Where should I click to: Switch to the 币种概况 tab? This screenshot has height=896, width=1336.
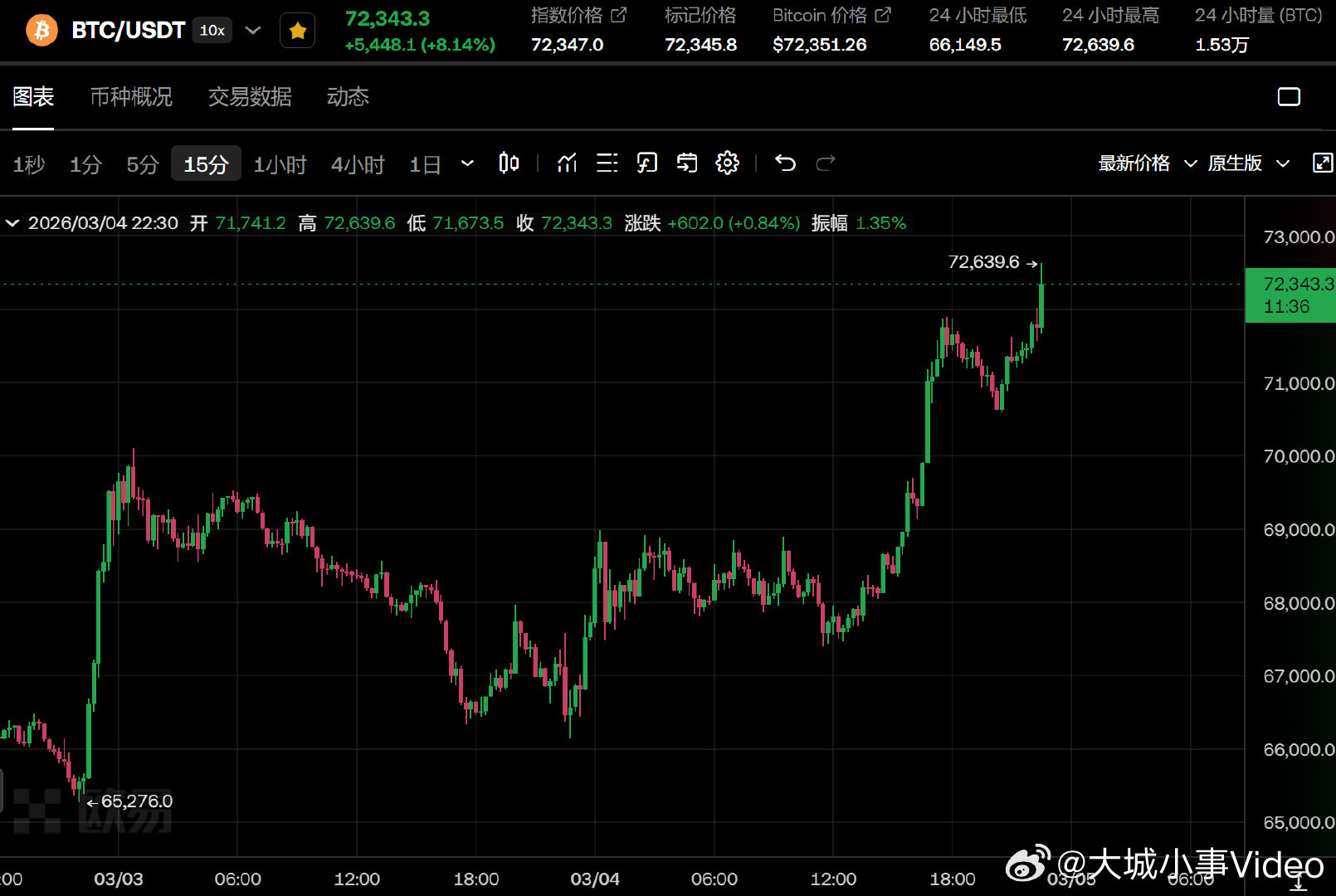click(131, 97)
